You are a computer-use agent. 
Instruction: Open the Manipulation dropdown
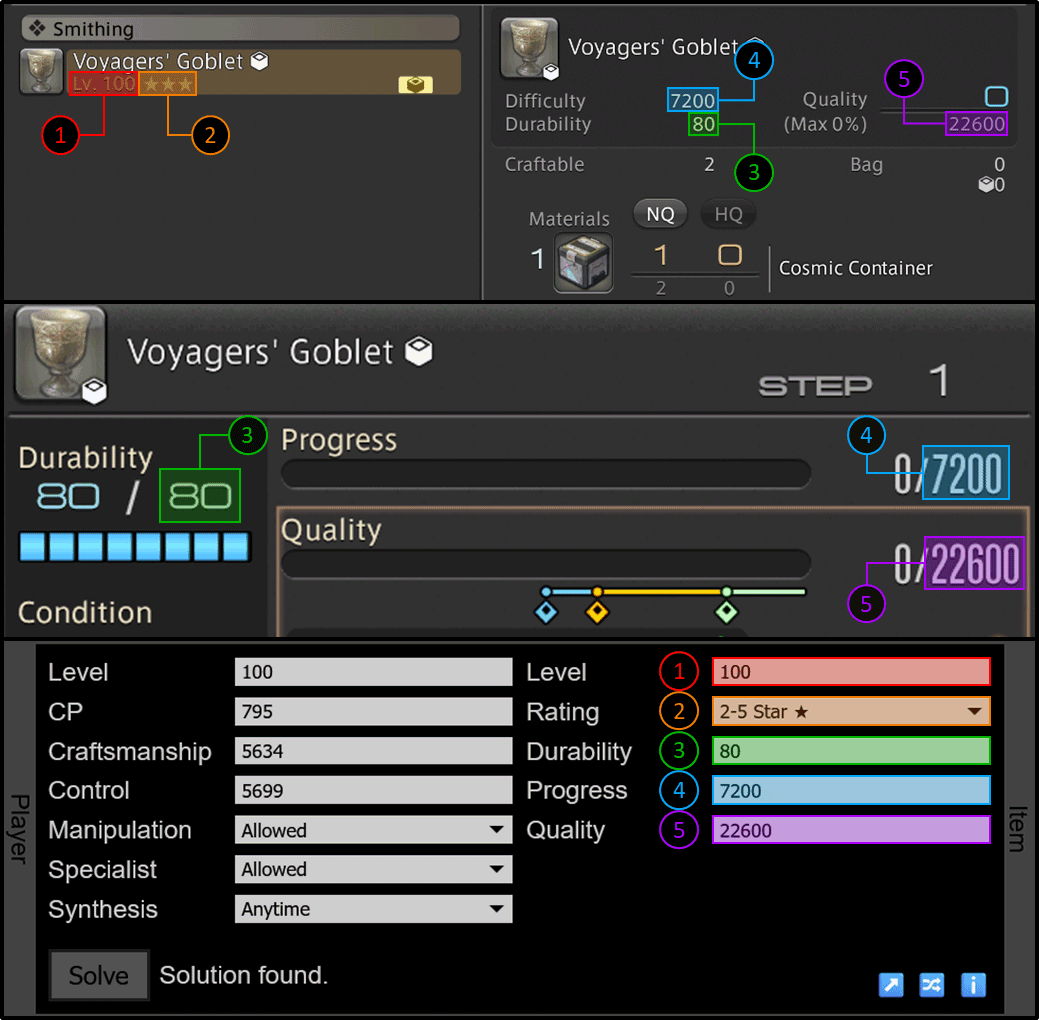pyautogui.click(x=373, y=830)
